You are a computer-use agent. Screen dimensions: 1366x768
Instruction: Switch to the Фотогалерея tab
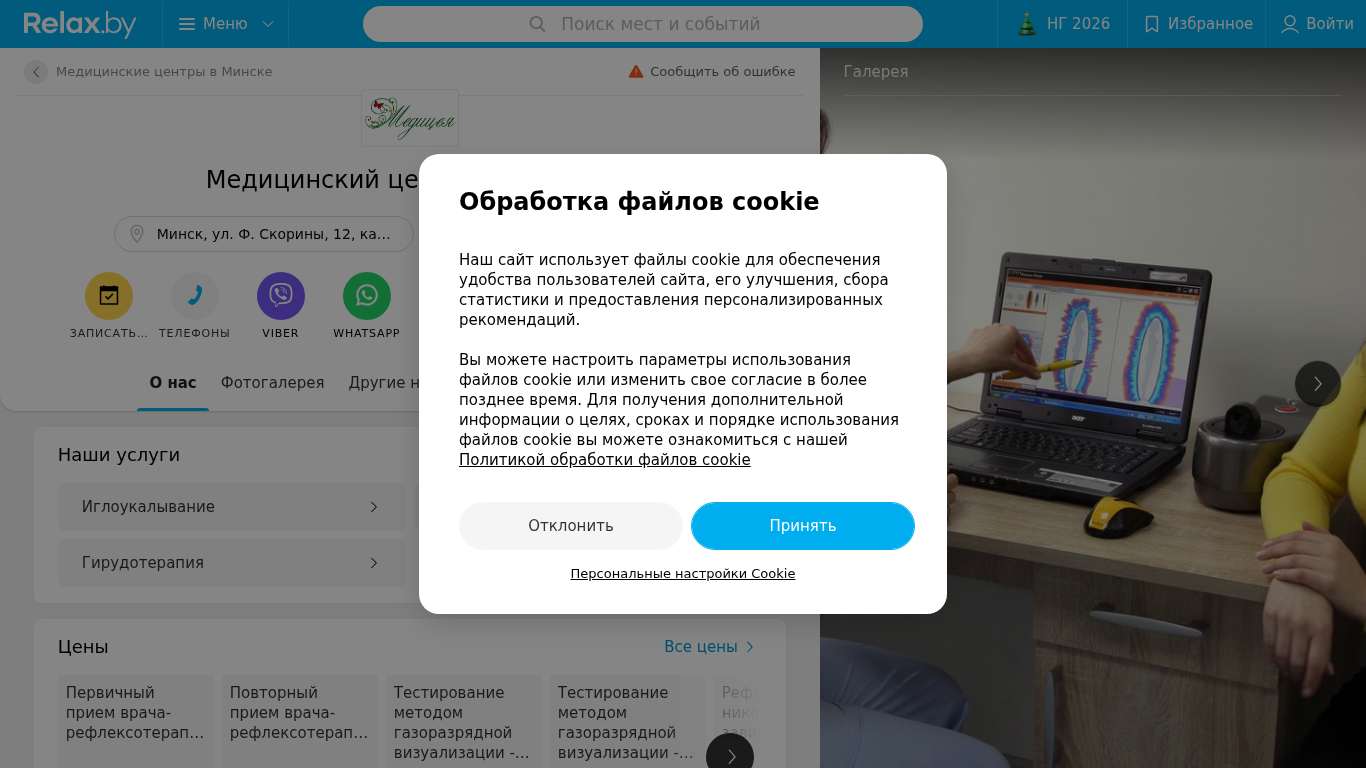(273, 383)
